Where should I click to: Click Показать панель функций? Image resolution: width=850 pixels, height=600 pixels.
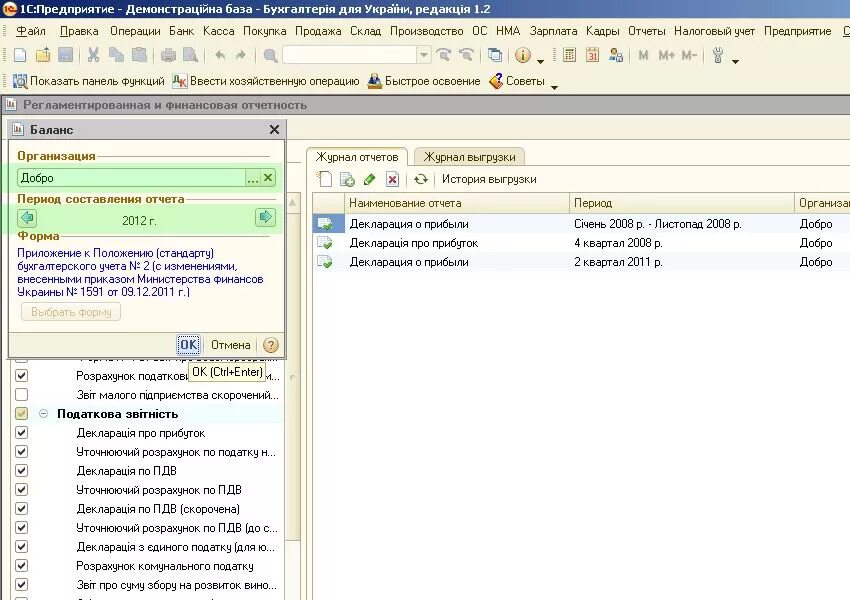coord(88,81)
